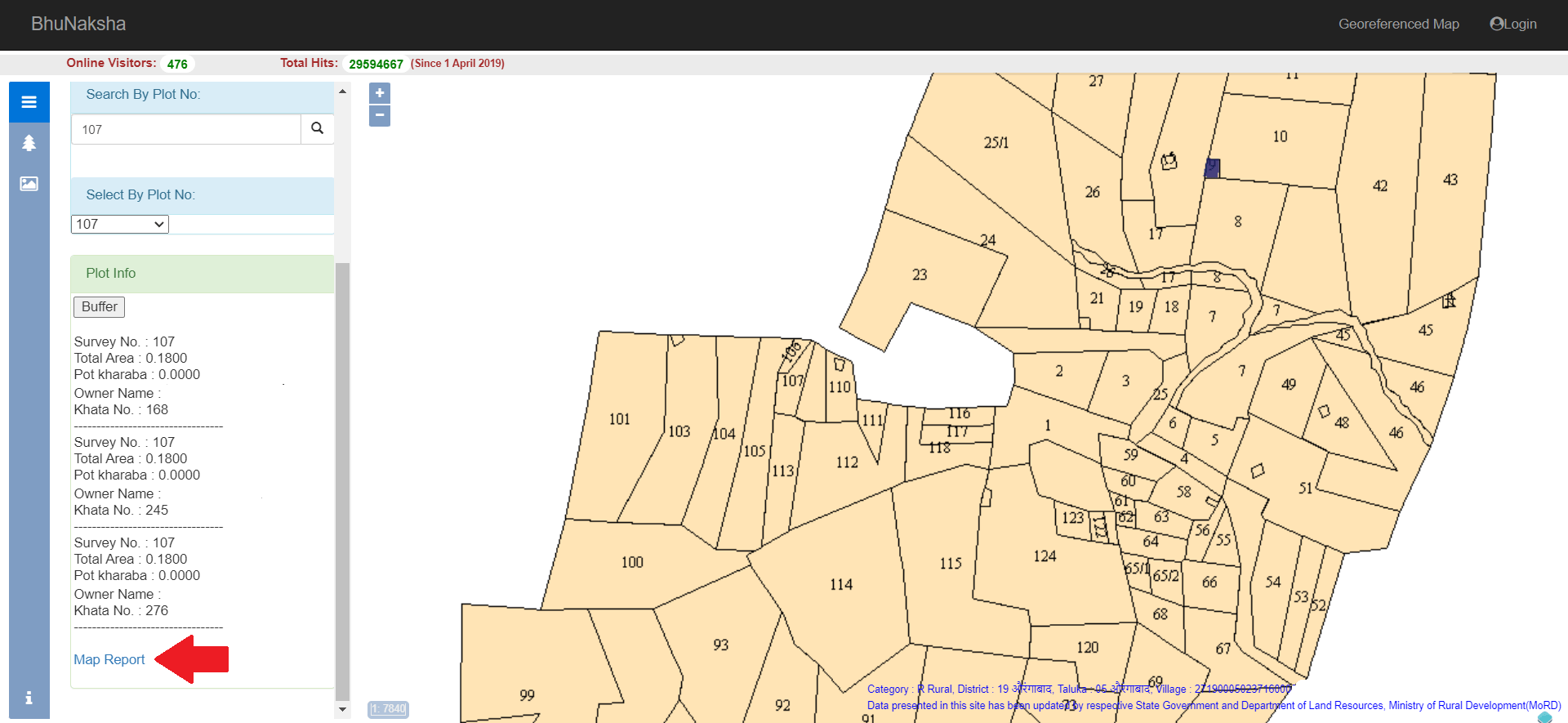Open the Select By Plot No dropdown

pos(120,224)
